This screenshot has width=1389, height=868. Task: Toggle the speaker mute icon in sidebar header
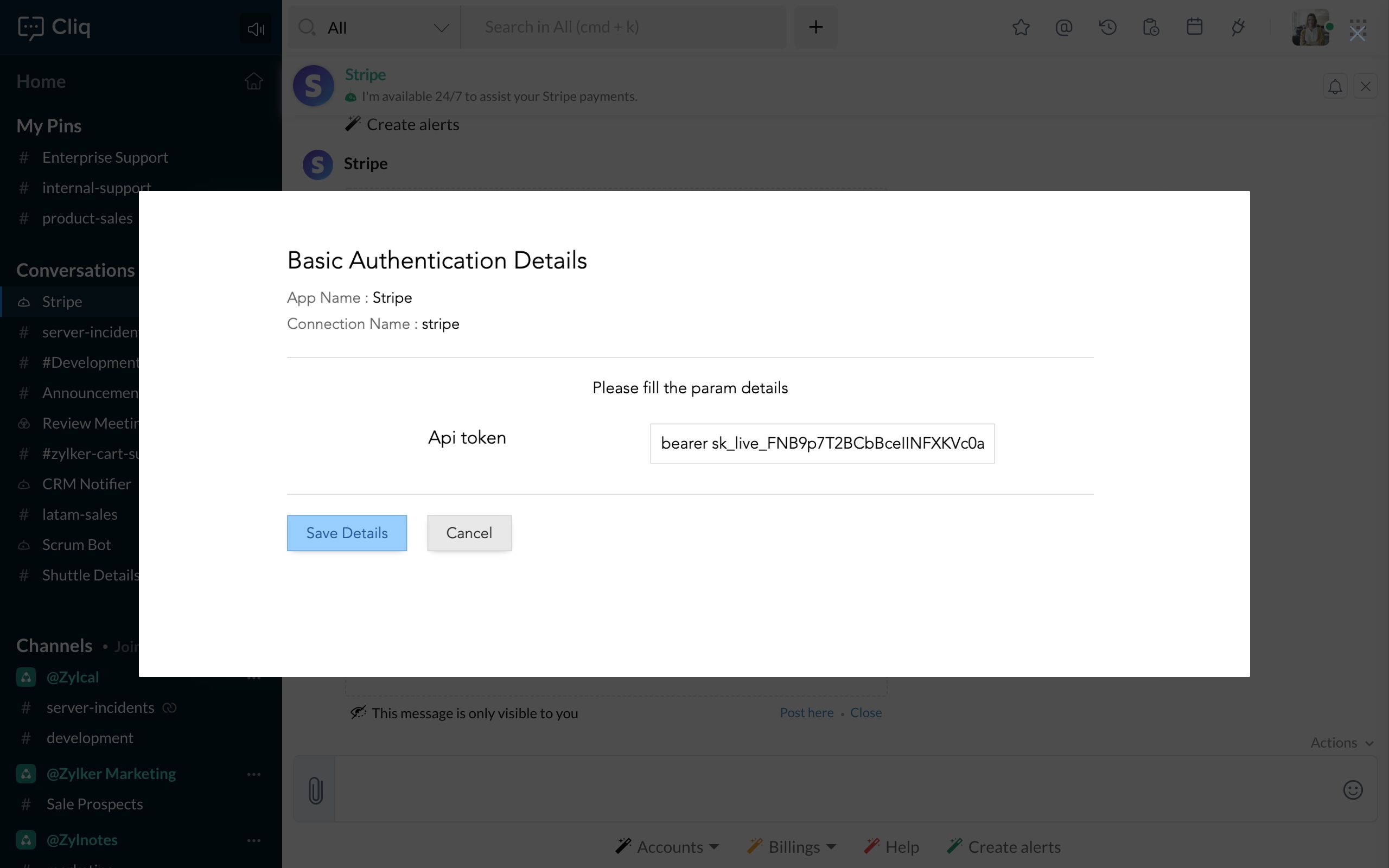tap(256, 28)
